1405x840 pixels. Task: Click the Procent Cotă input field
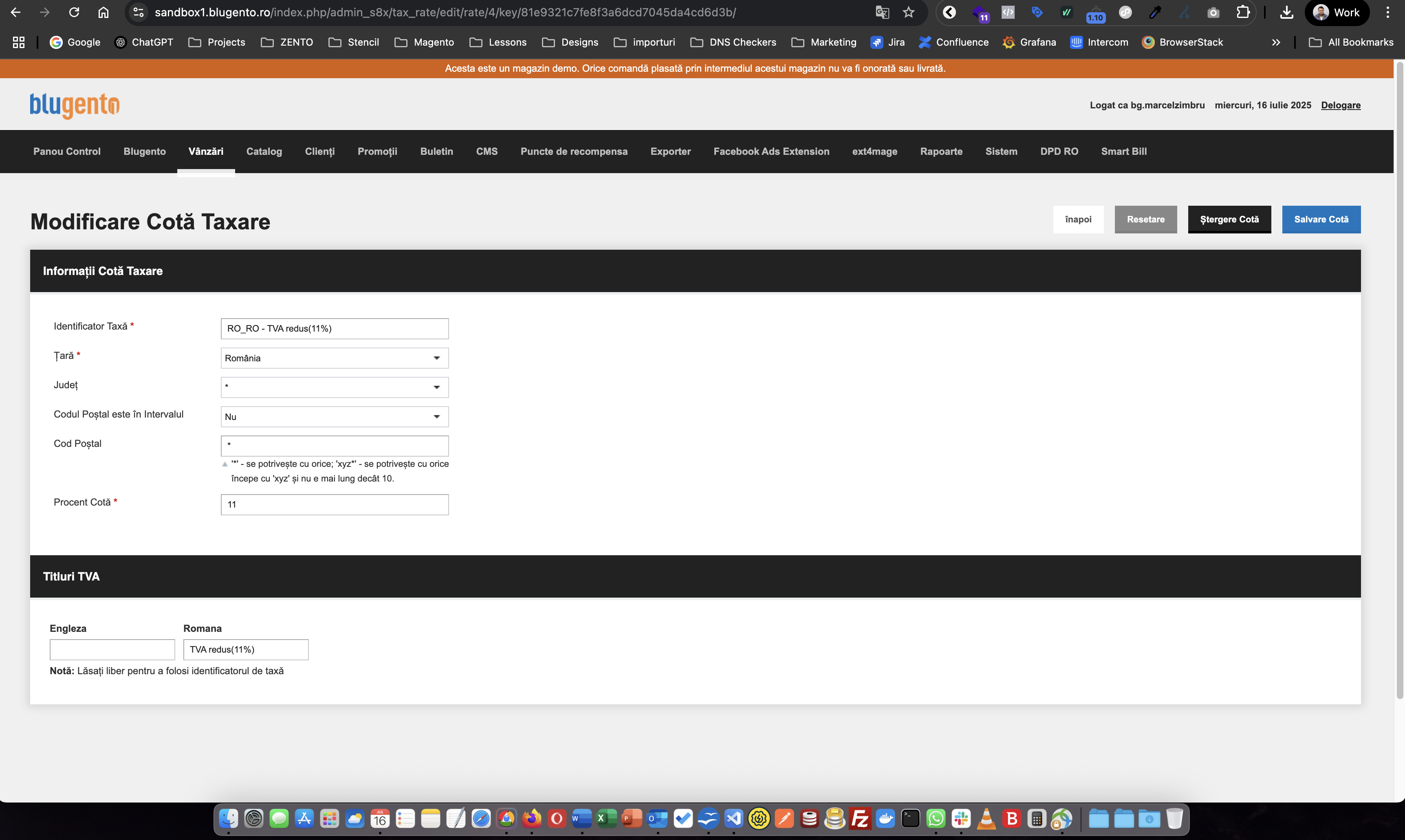(335, 505)
